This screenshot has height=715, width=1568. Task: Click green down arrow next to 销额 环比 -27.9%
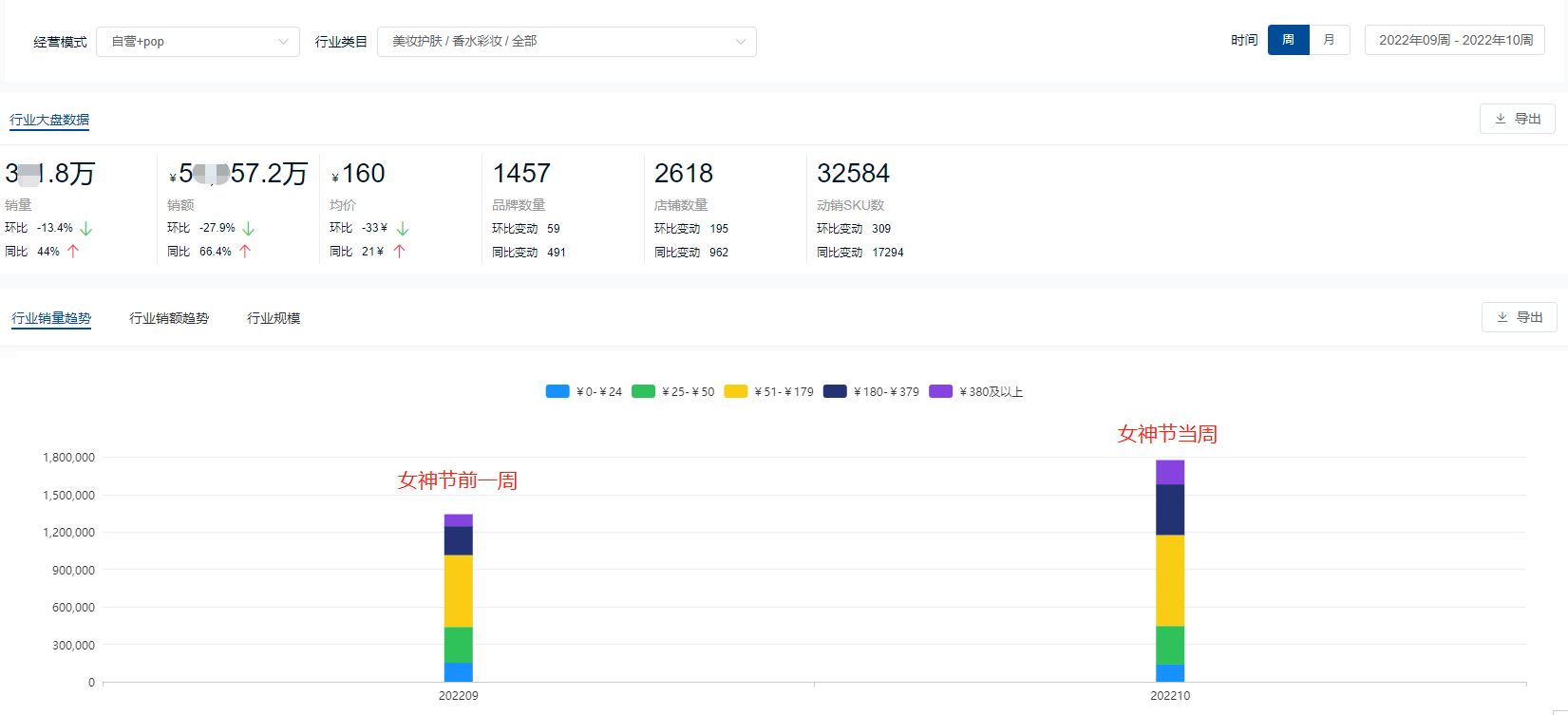point(249,229)
